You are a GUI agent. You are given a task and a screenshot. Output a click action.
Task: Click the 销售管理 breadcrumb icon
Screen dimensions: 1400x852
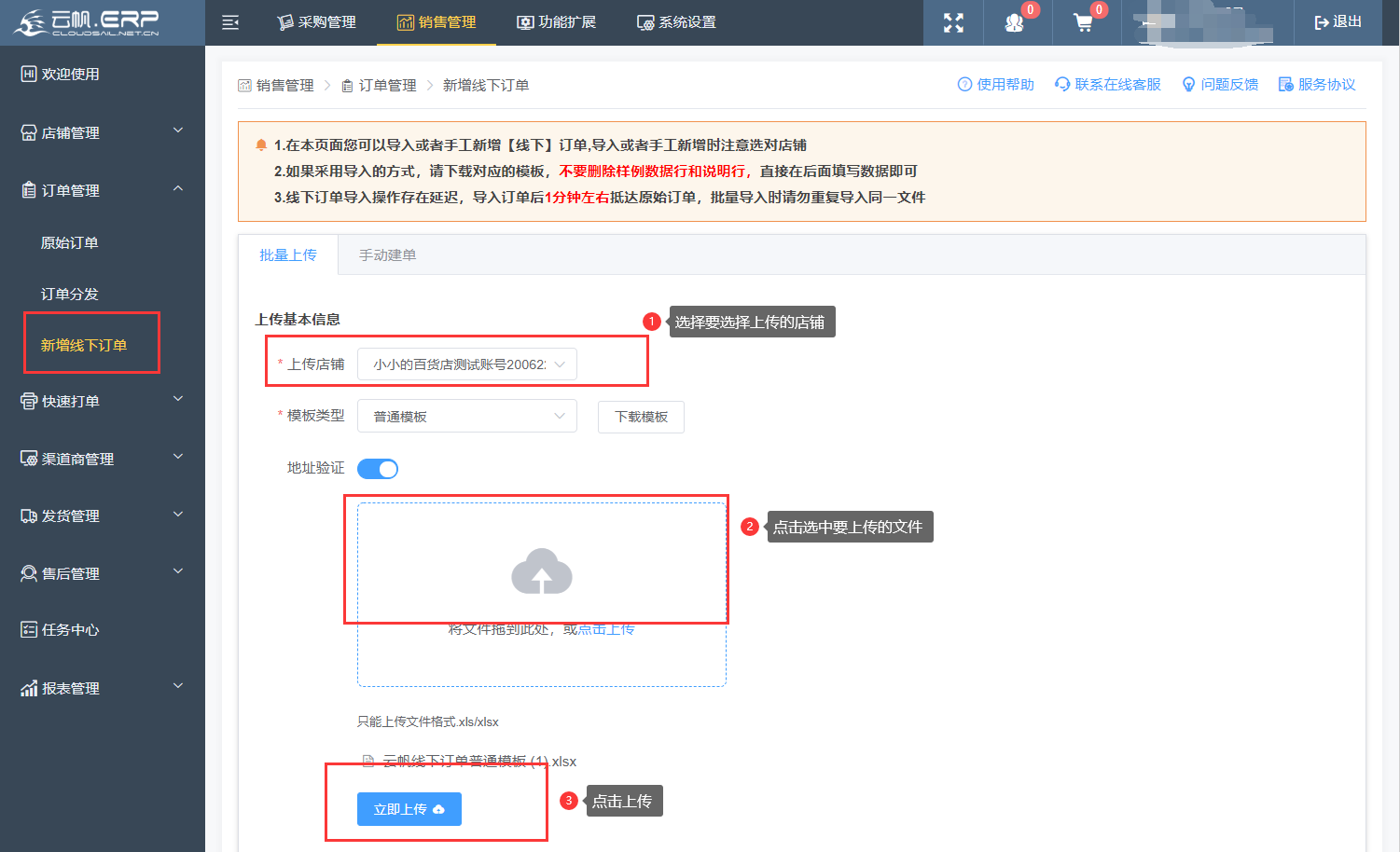coord(244,86)
